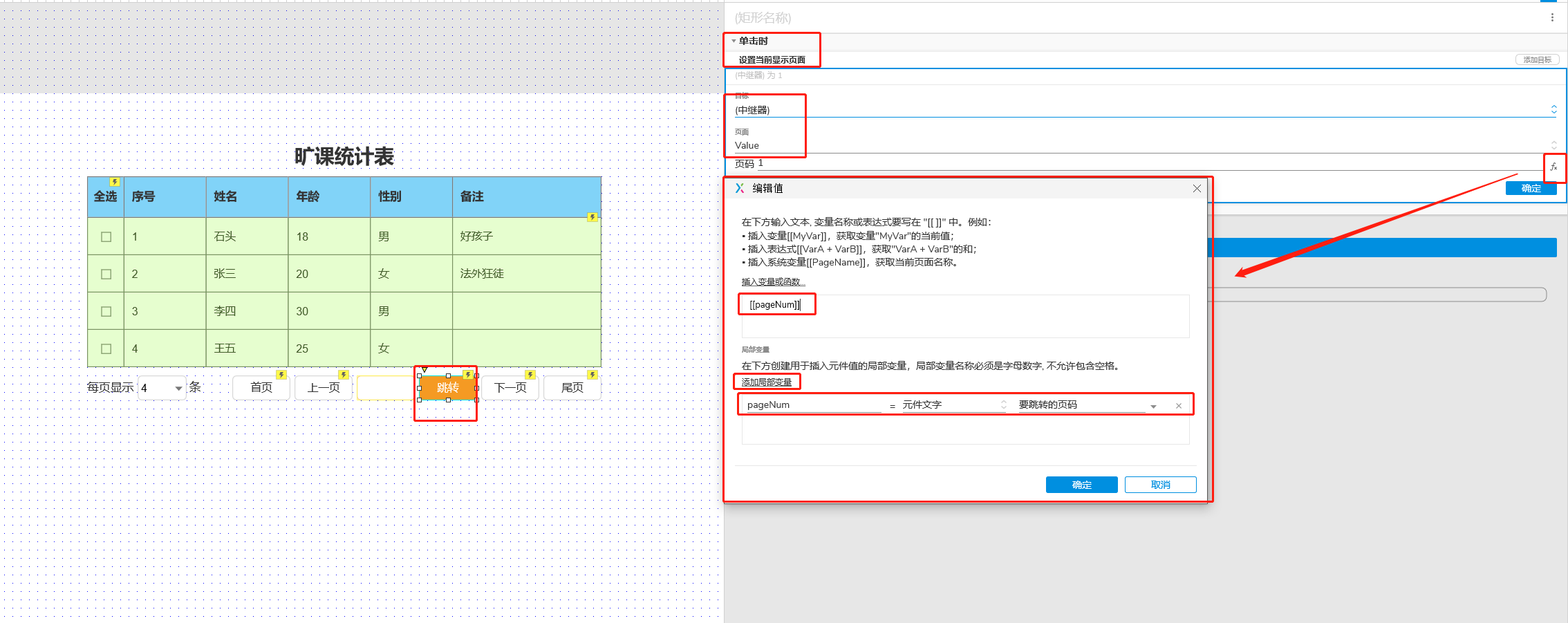Click the lightning badge on the repeater table
Image resolution: width=1568 pixels, height=623 pixels.
pyautogui.click(x=592, y=217)
